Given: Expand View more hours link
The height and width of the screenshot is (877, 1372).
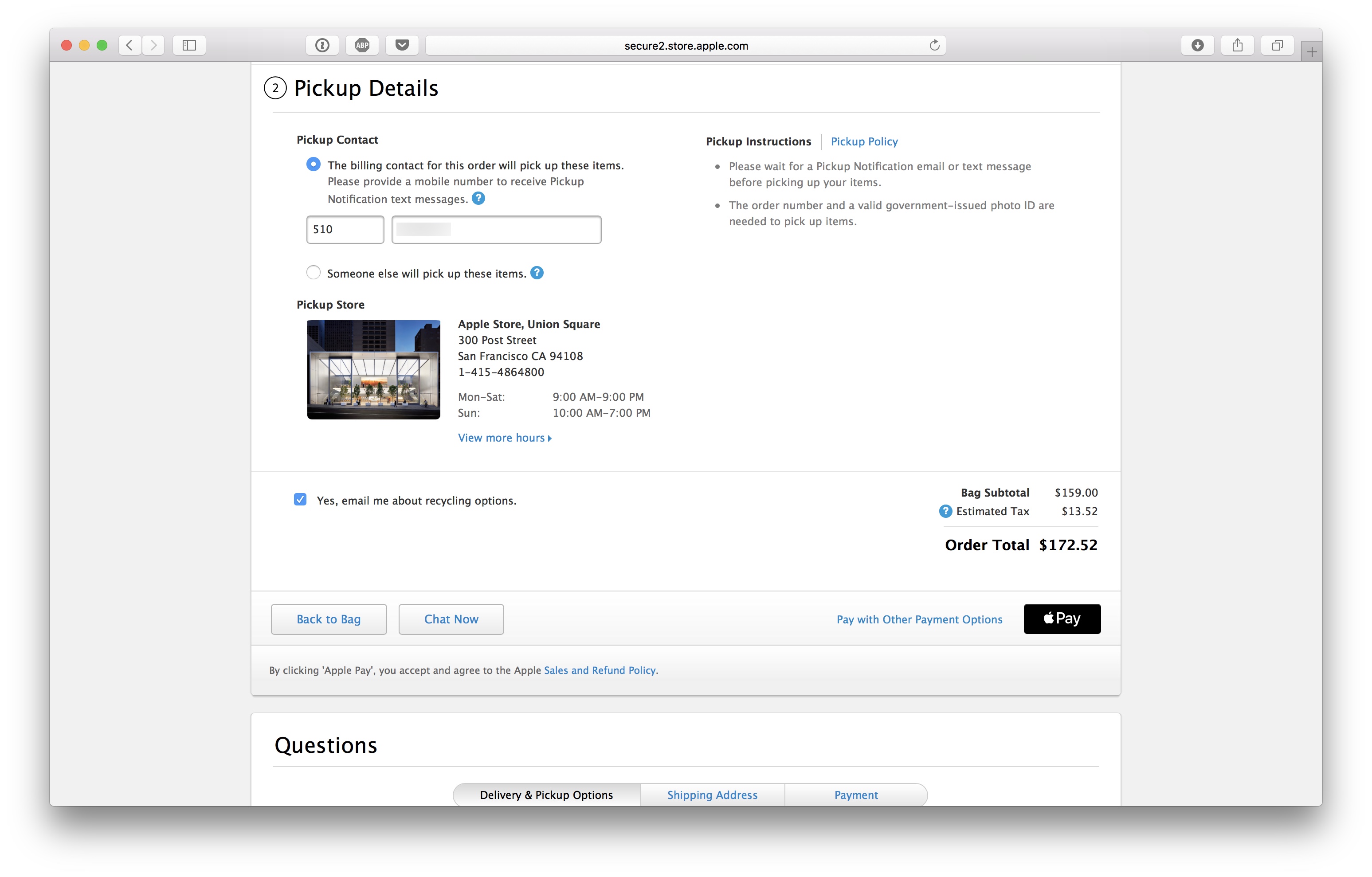Looking at the screenshot, I should coord(504,438).
